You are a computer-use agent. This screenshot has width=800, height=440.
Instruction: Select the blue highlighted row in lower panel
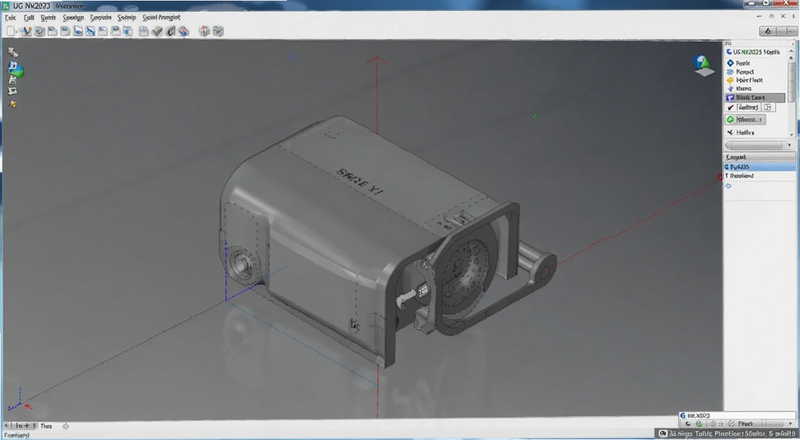pyautogui.click(x=760, y=167)
